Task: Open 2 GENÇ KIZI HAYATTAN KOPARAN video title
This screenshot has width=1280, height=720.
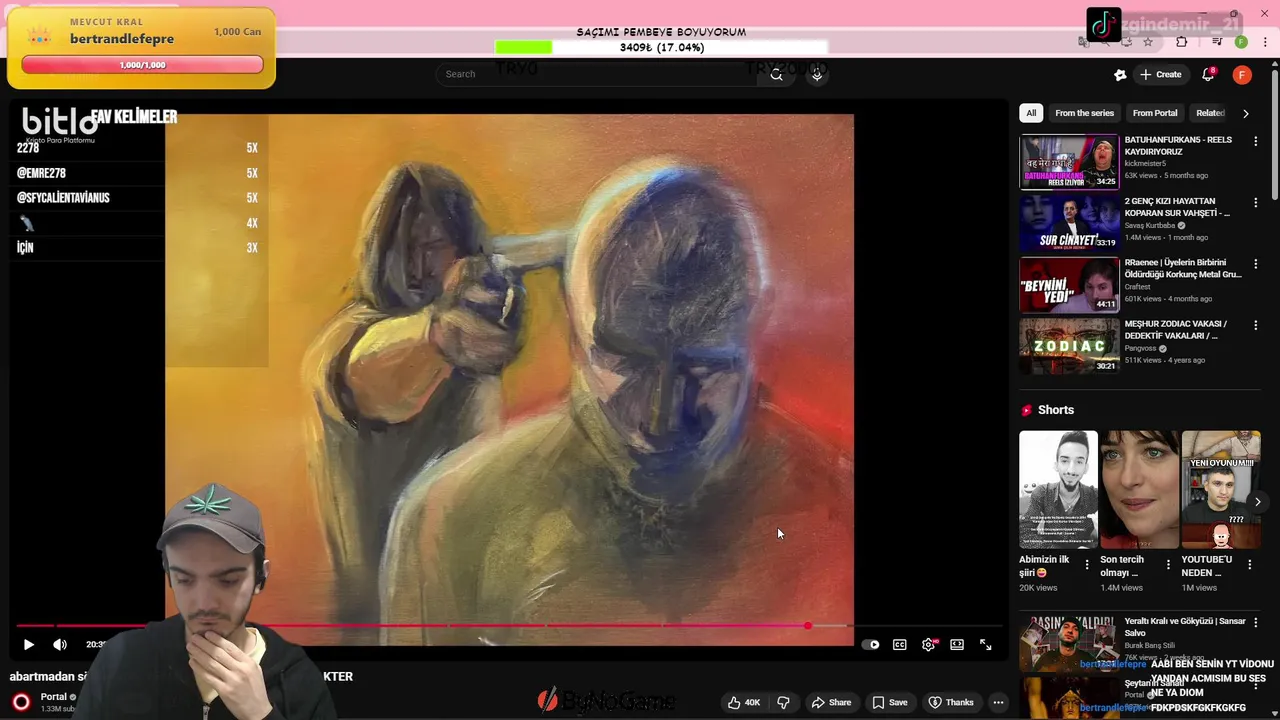Action: tap(1177, 207)
